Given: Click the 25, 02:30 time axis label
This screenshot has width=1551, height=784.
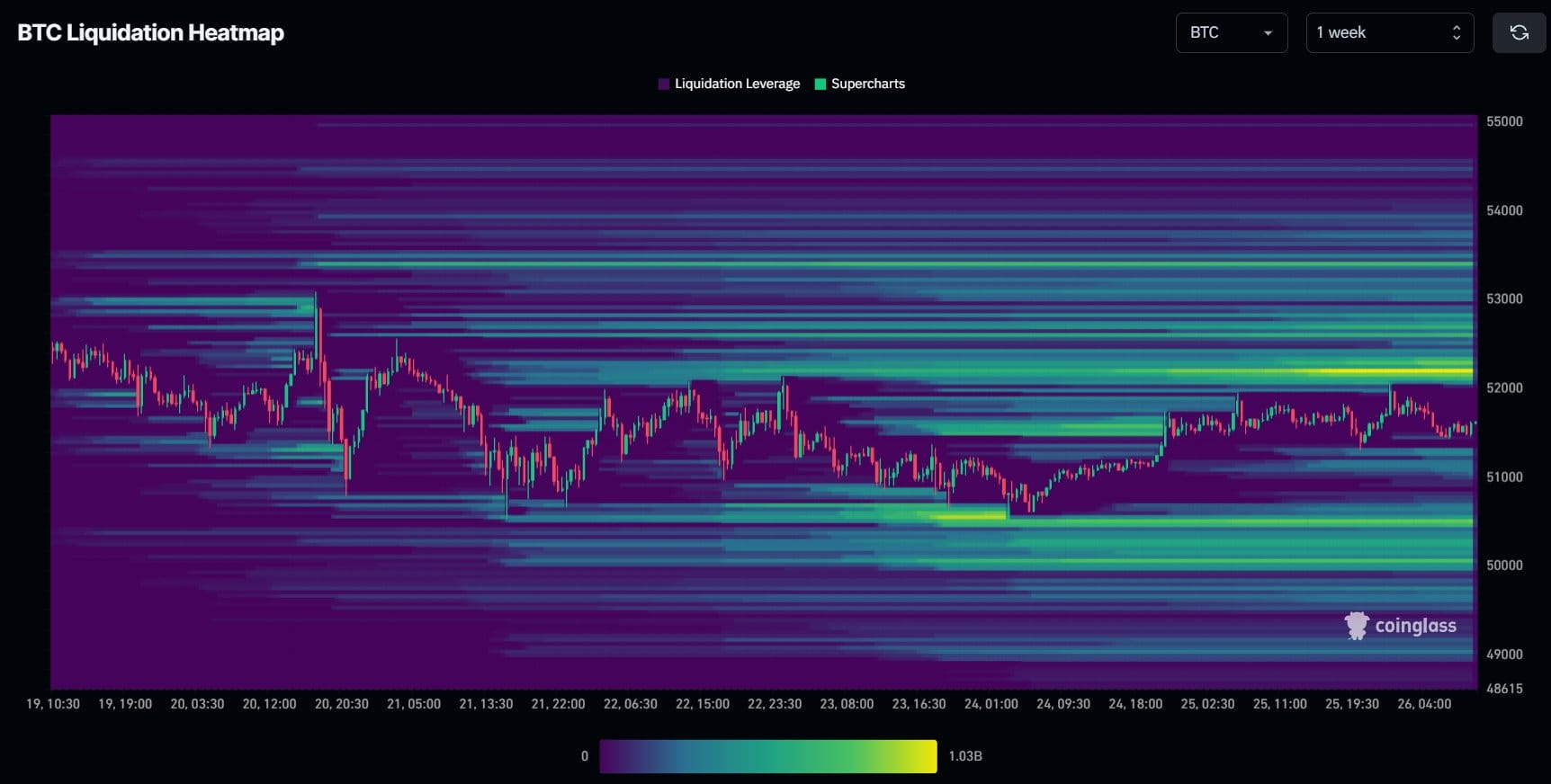Looking at the screenshot, I should 1207,704.
